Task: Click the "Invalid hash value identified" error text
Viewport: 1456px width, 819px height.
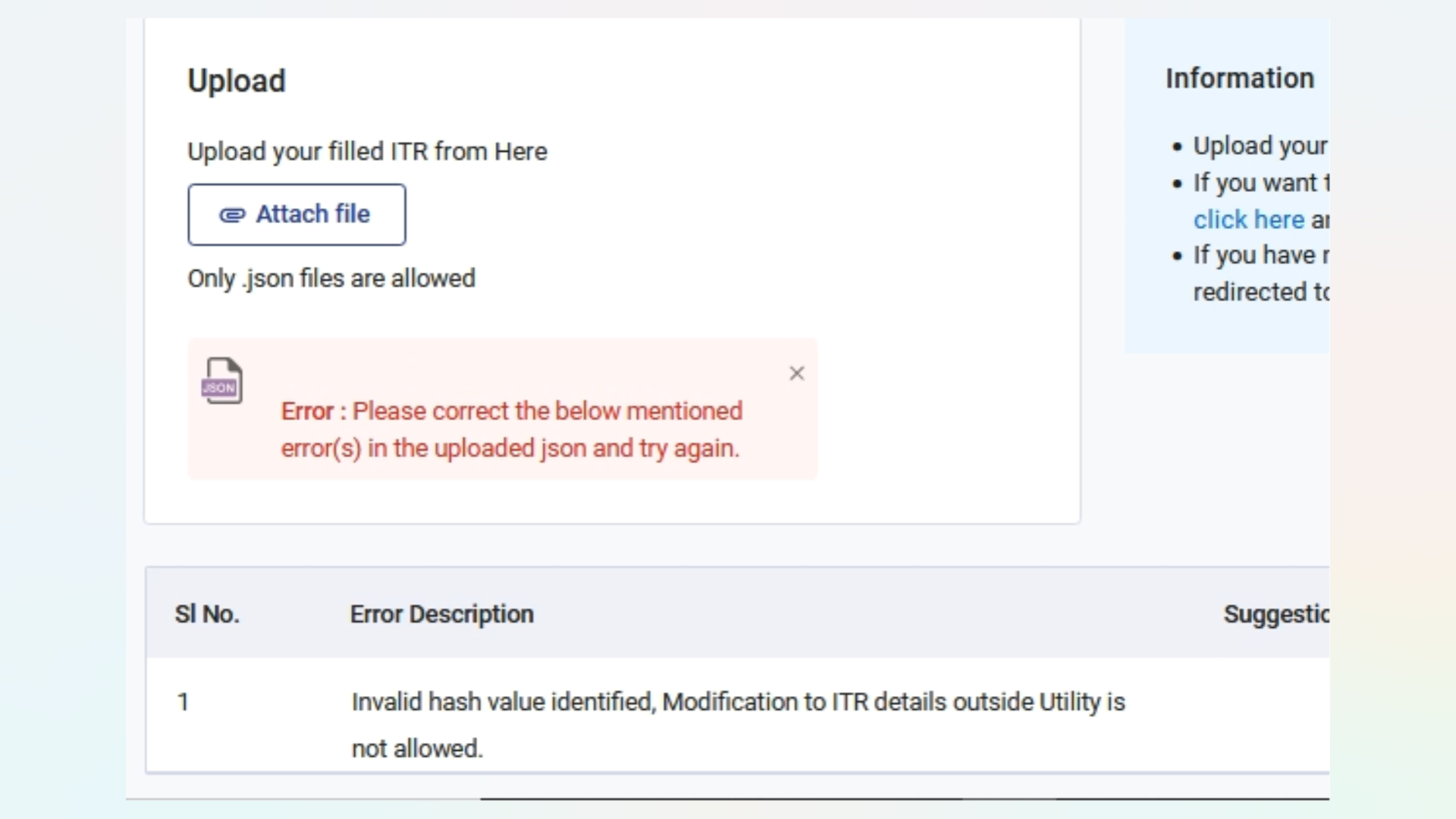Action: tap(501, 701)
